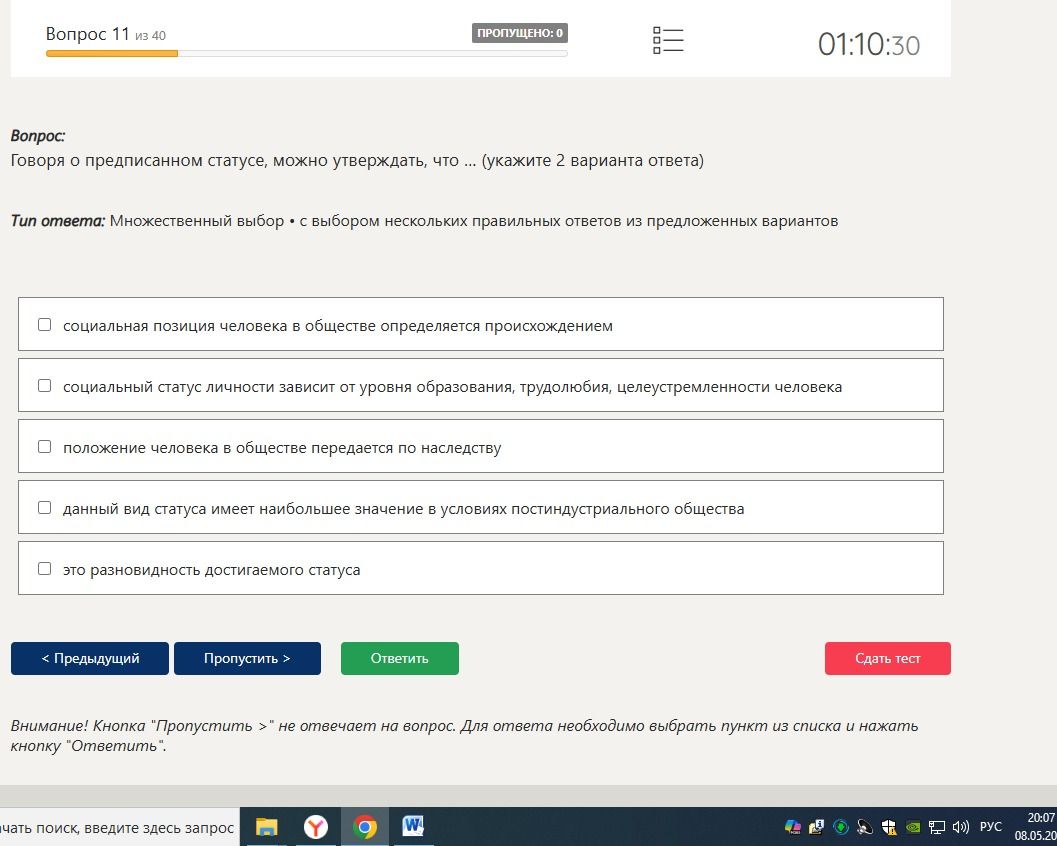Launch Yandex Browser from the taskbar

coord(315,826)
